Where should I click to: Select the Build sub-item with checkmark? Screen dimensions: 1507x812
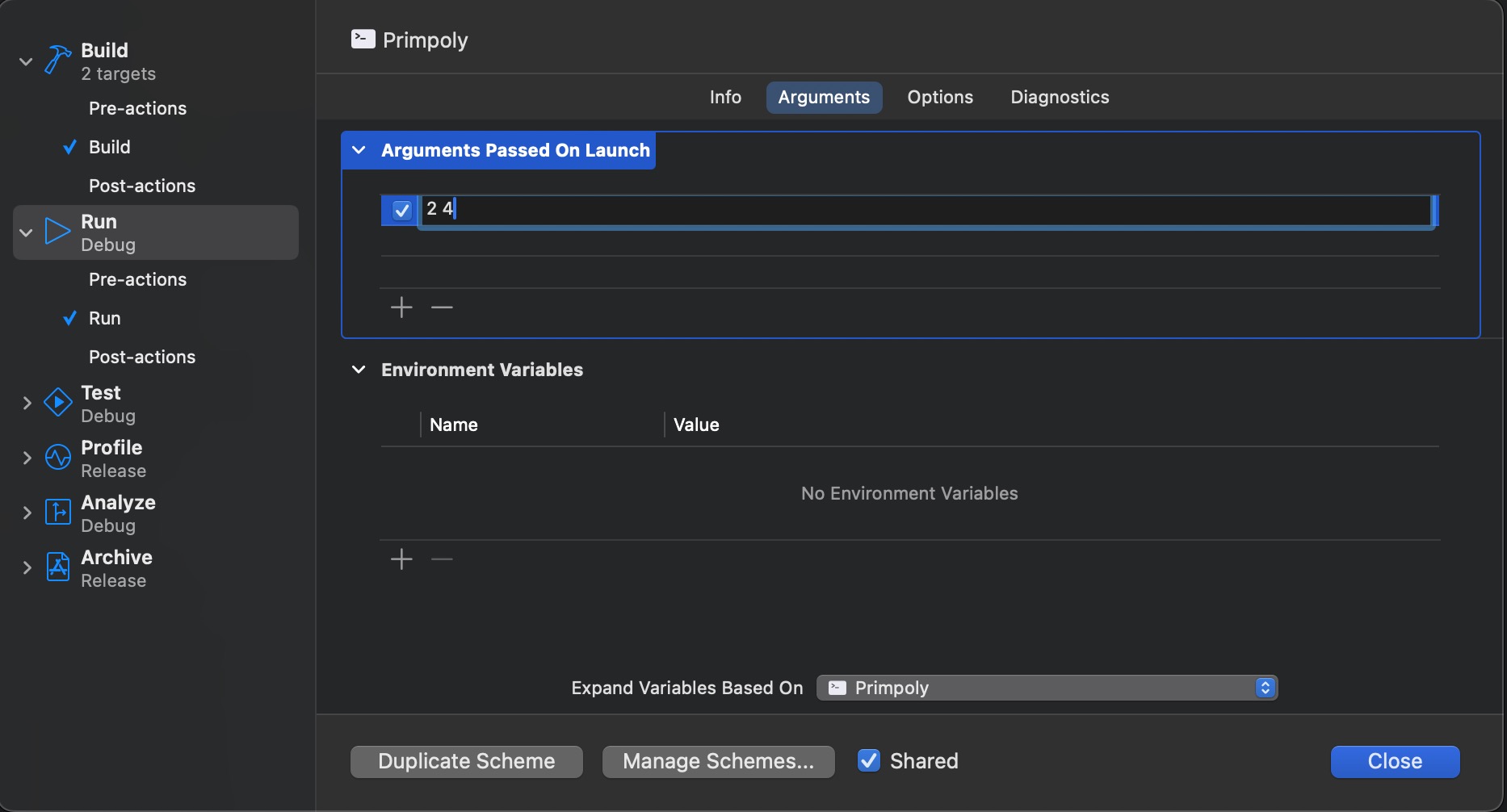(x=109, y=147)
